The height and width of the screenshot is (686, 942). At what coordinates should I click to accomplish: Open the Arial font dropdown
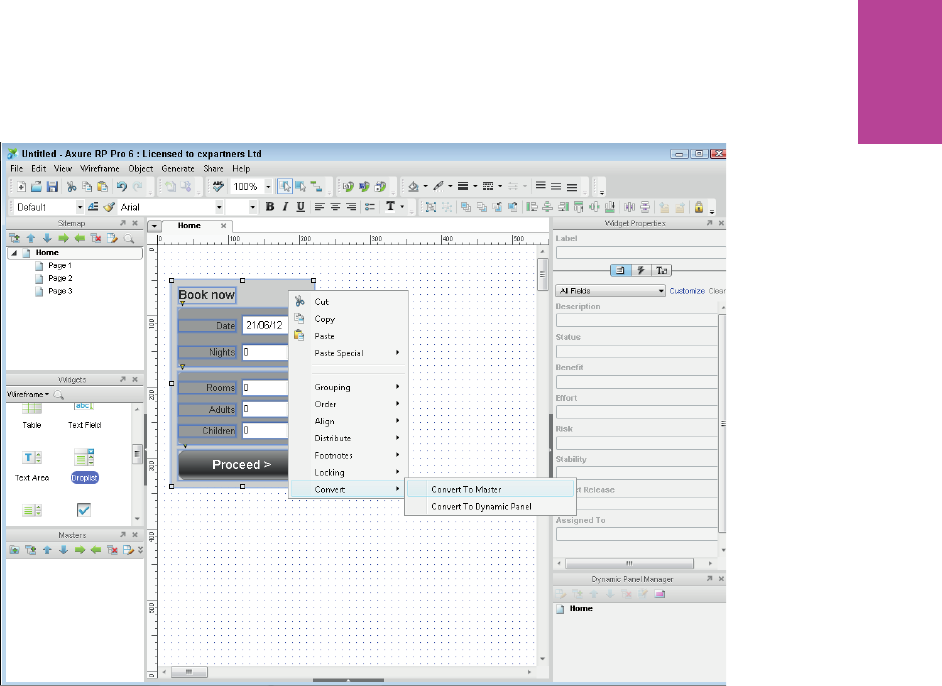coord(219,207)
